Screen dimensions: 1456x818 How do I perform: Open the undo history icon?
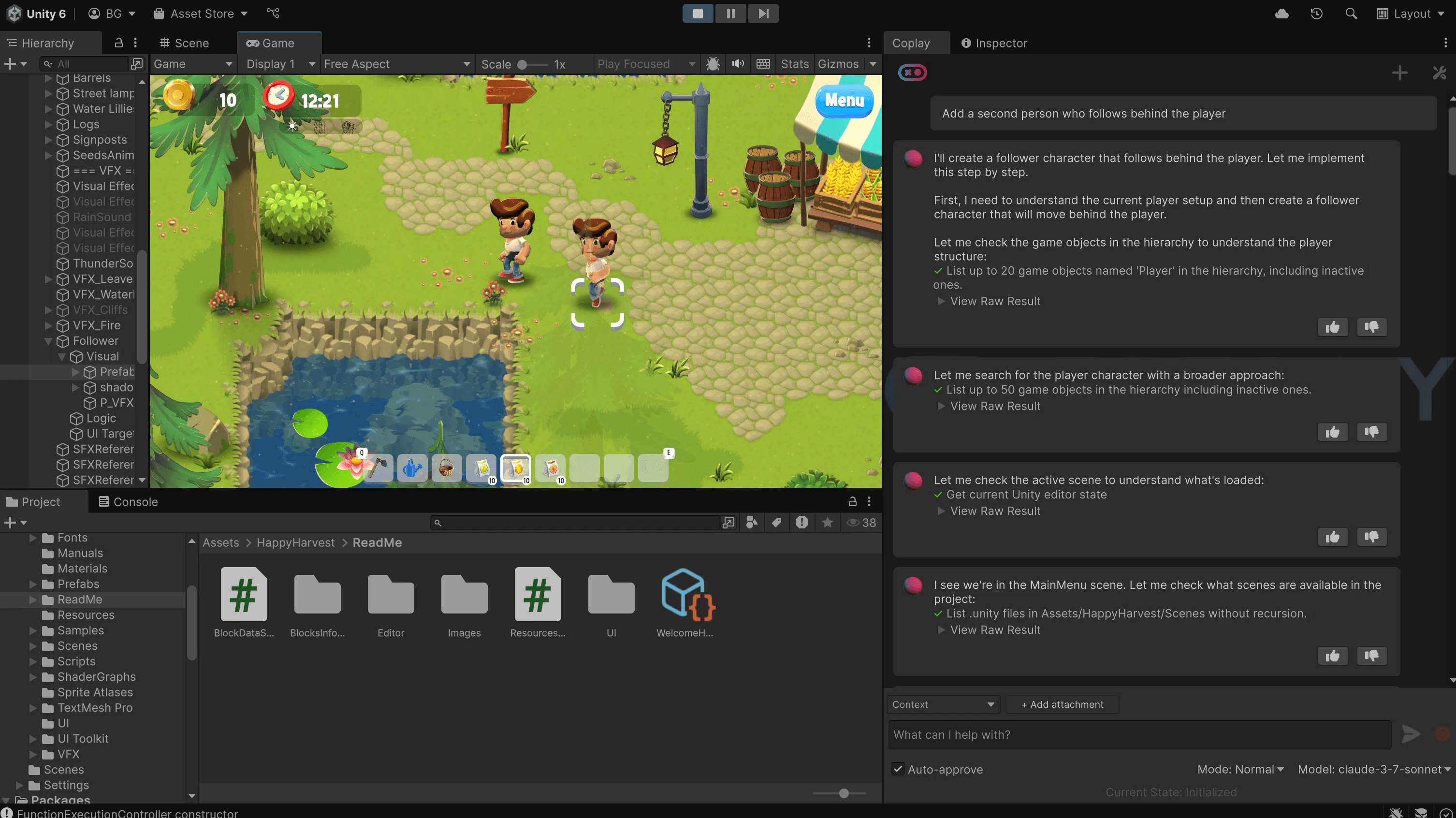(1316, 14)
